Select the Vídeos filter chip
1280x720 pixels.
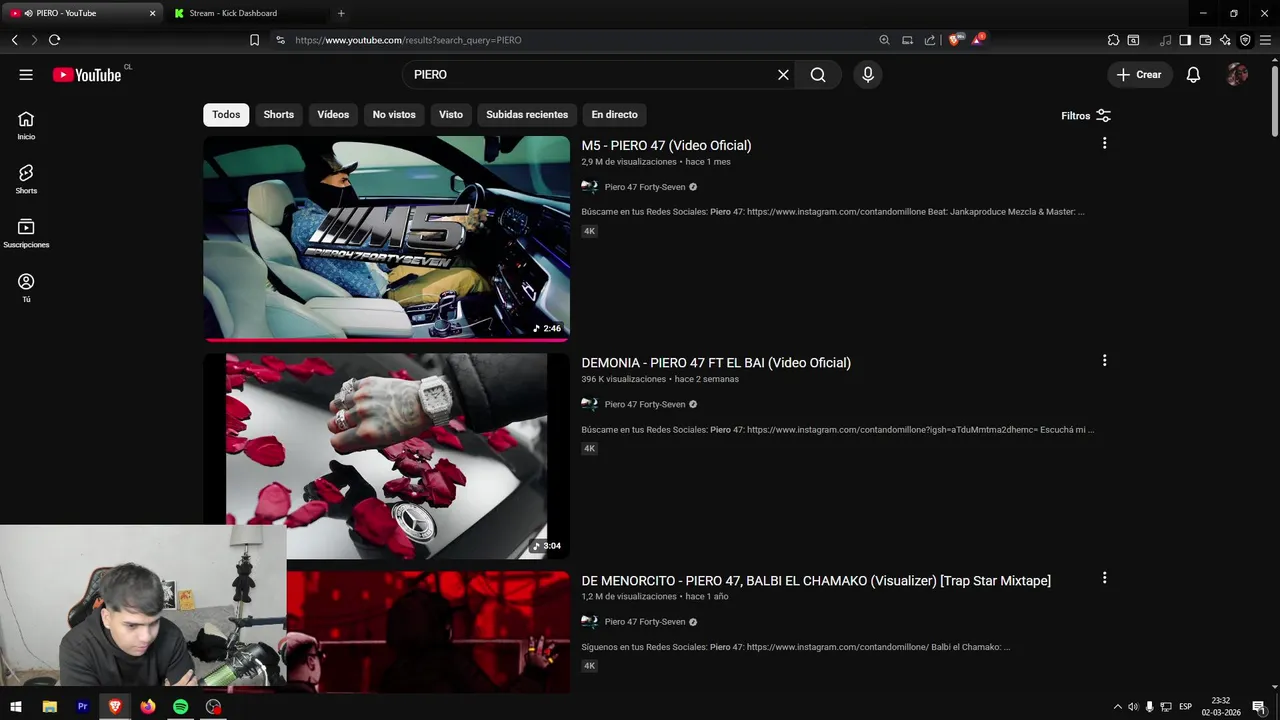(333, 115)
